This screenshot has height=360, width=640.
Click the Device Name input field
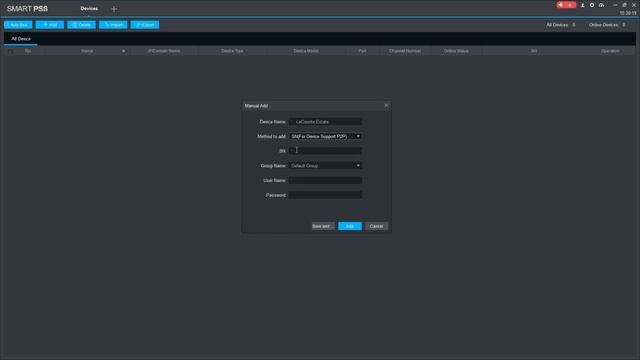[325, 122]
